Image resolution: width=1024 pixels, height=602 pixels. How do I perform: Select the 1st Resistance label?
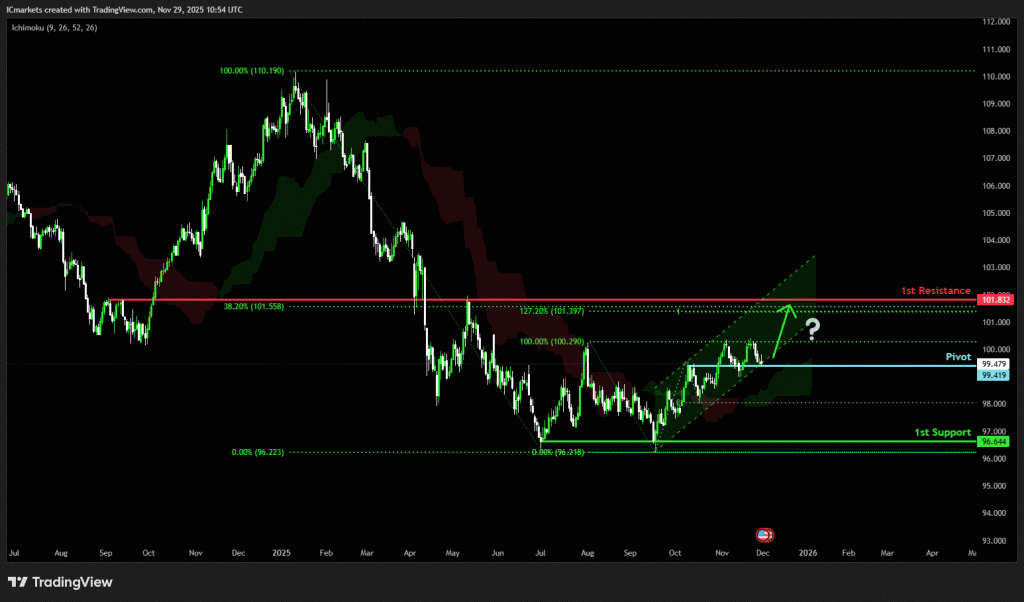click(935, 290)
